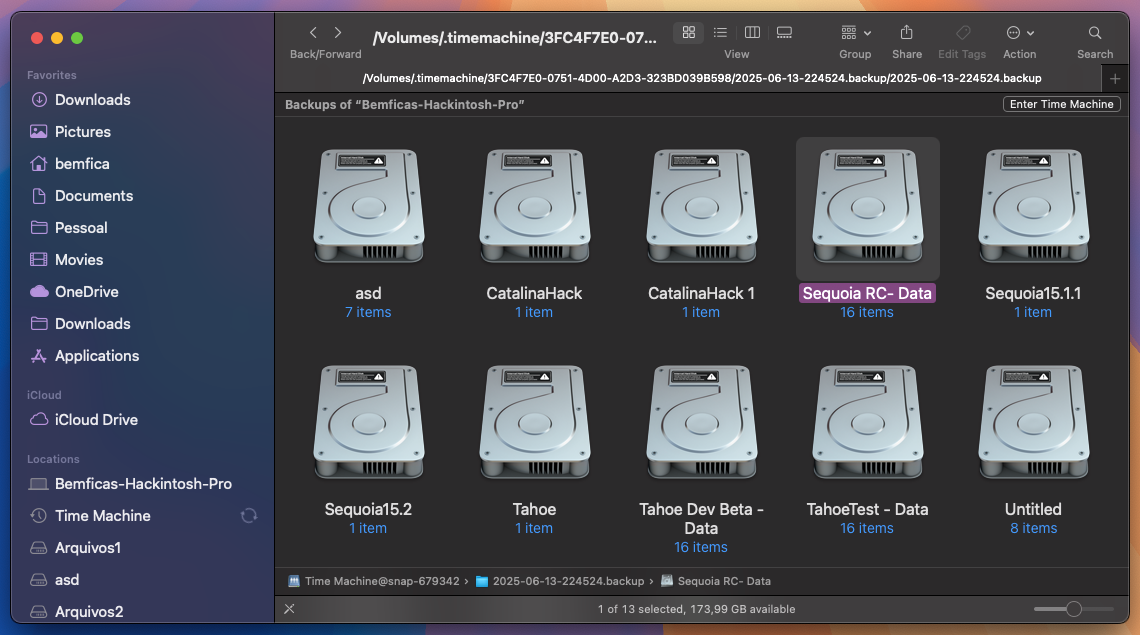Screen dimensions: 1140x635
Task: Select the Tahoe disk icon
Action: pyautogui.click(x=534, y=423)
